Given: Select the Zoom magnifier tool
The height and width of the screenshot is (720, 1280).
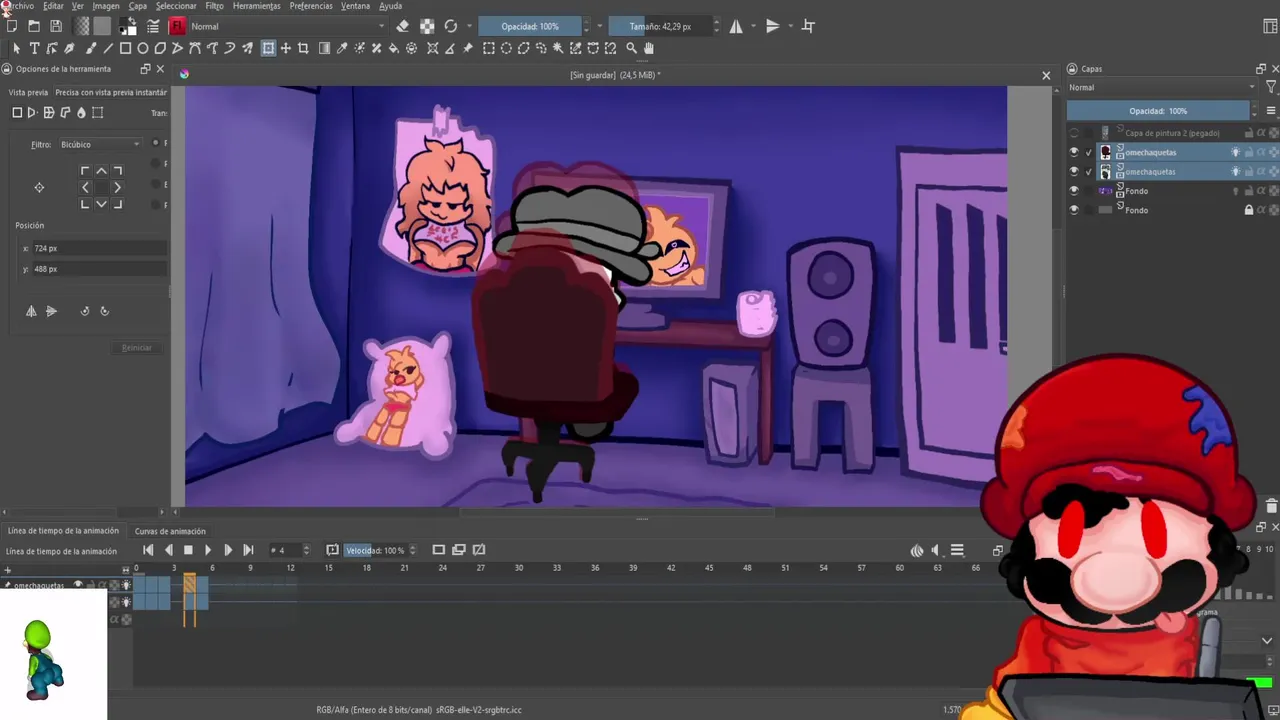Looking at the screenshot, I should pyautogui.click(x=631, y=48).
